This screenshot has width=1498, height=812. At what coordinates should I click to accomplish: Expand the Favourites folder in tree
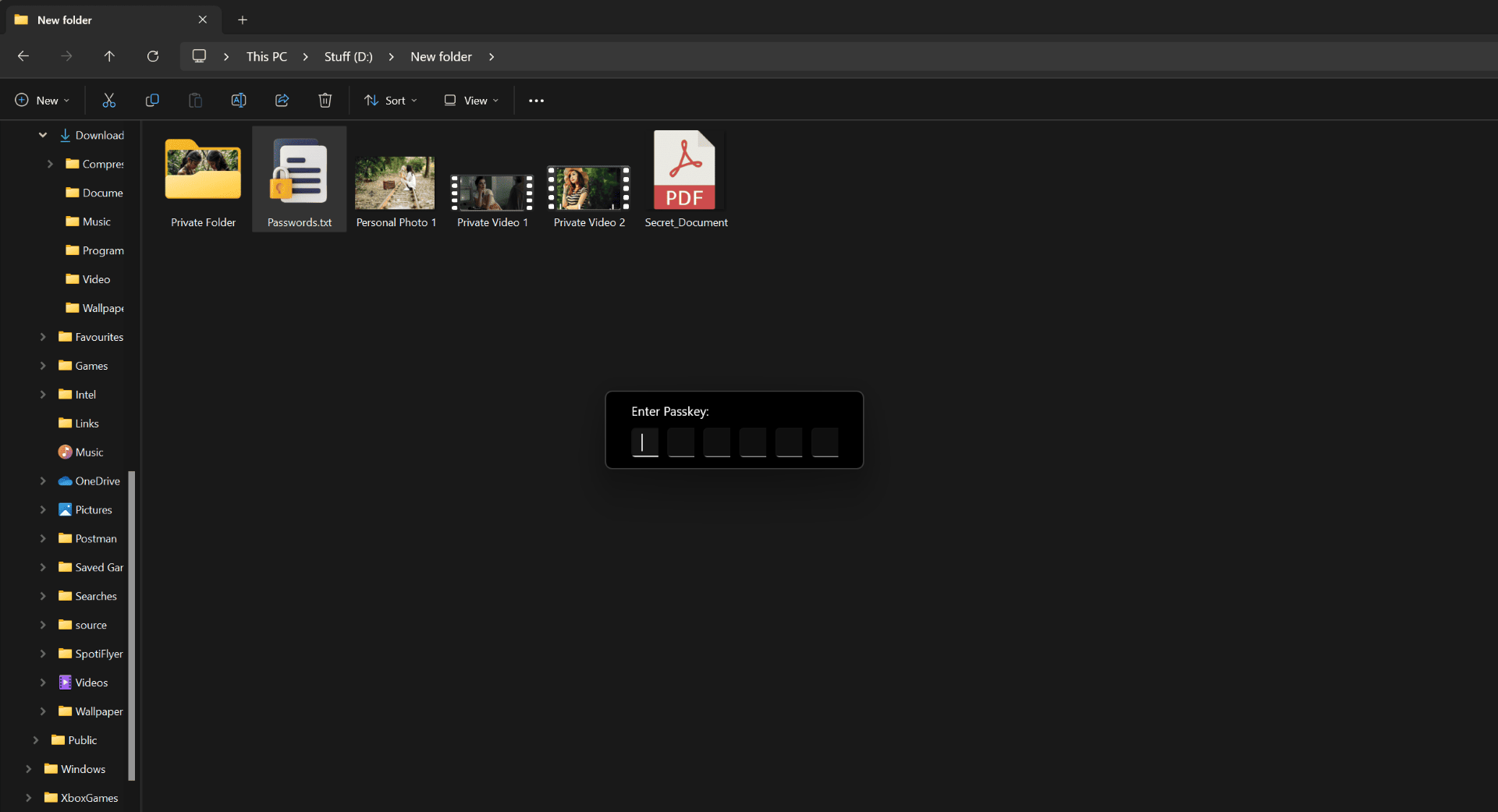click(43, 337)
